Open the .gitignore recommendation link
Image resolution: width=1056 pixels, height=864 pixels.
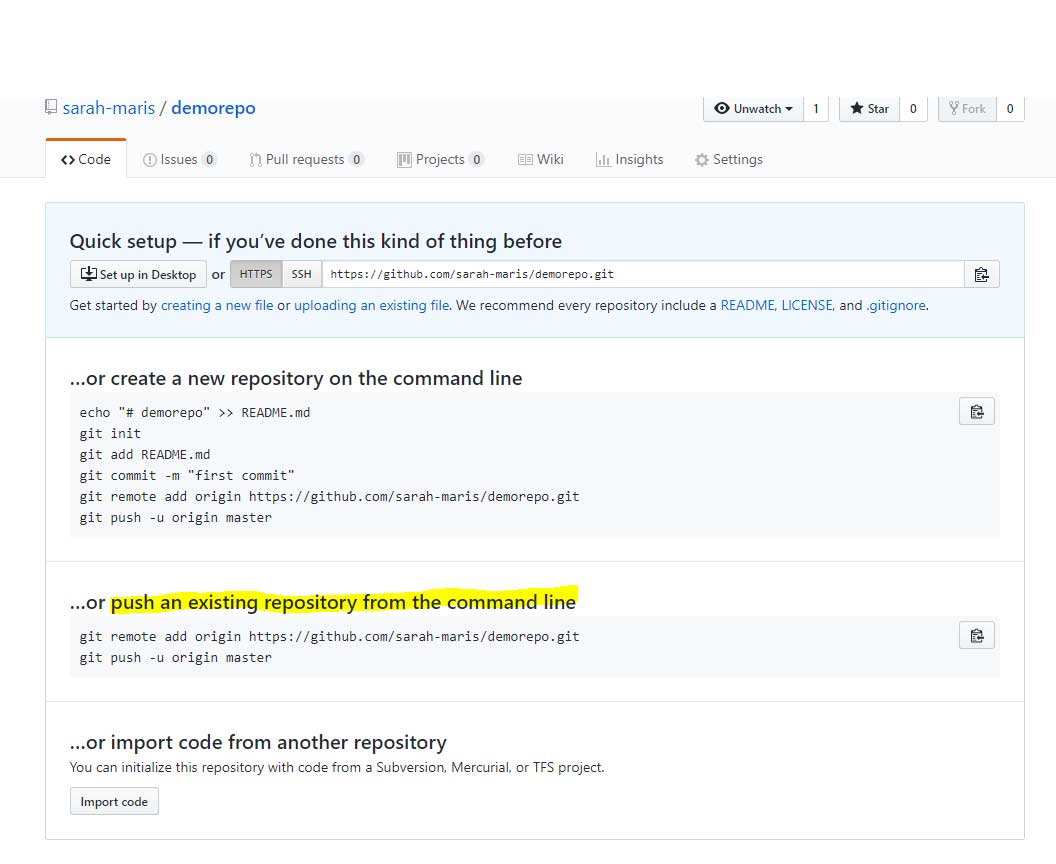pyautogui.click(x=896, y=305)
